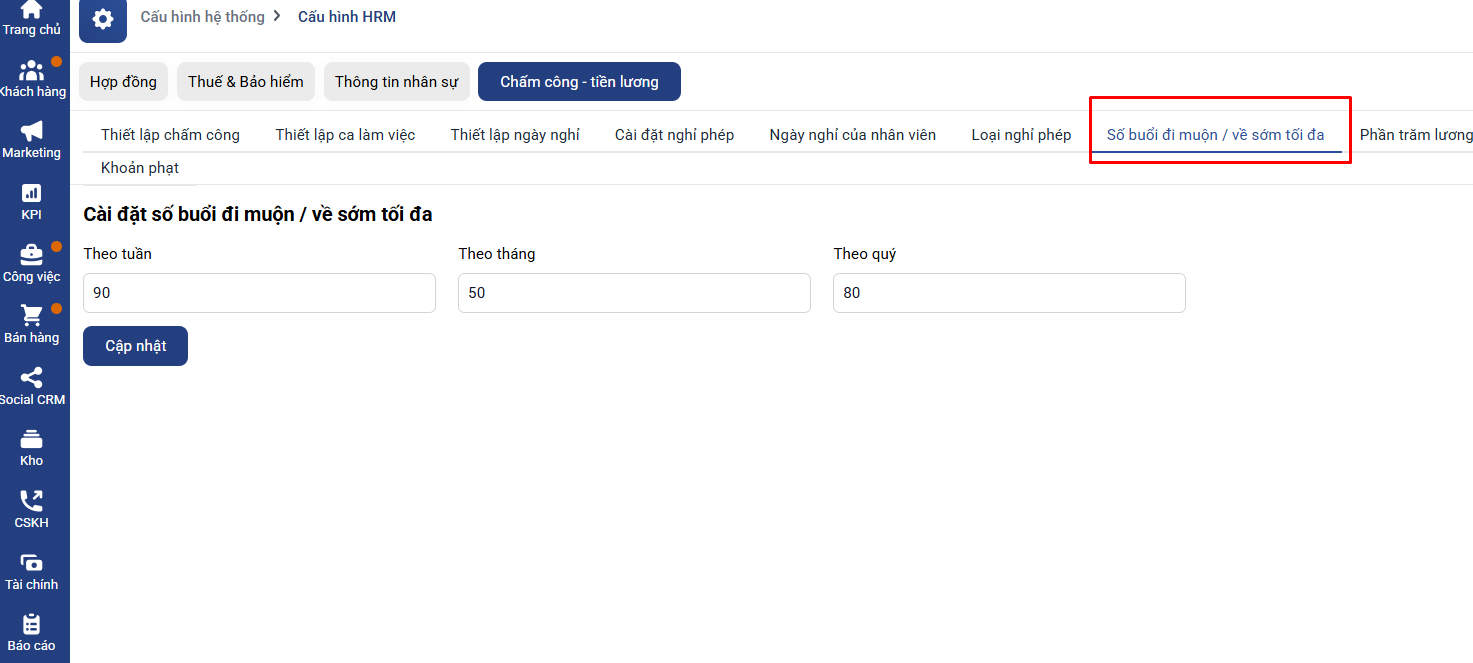The image size is (1473, 663).
Task: Click the Cập nhật update button
Action: 135,346
